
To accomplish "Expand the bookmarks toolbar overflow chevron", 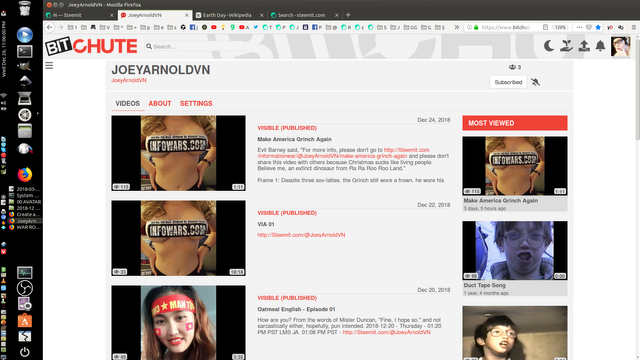I will tap(457, 27).
